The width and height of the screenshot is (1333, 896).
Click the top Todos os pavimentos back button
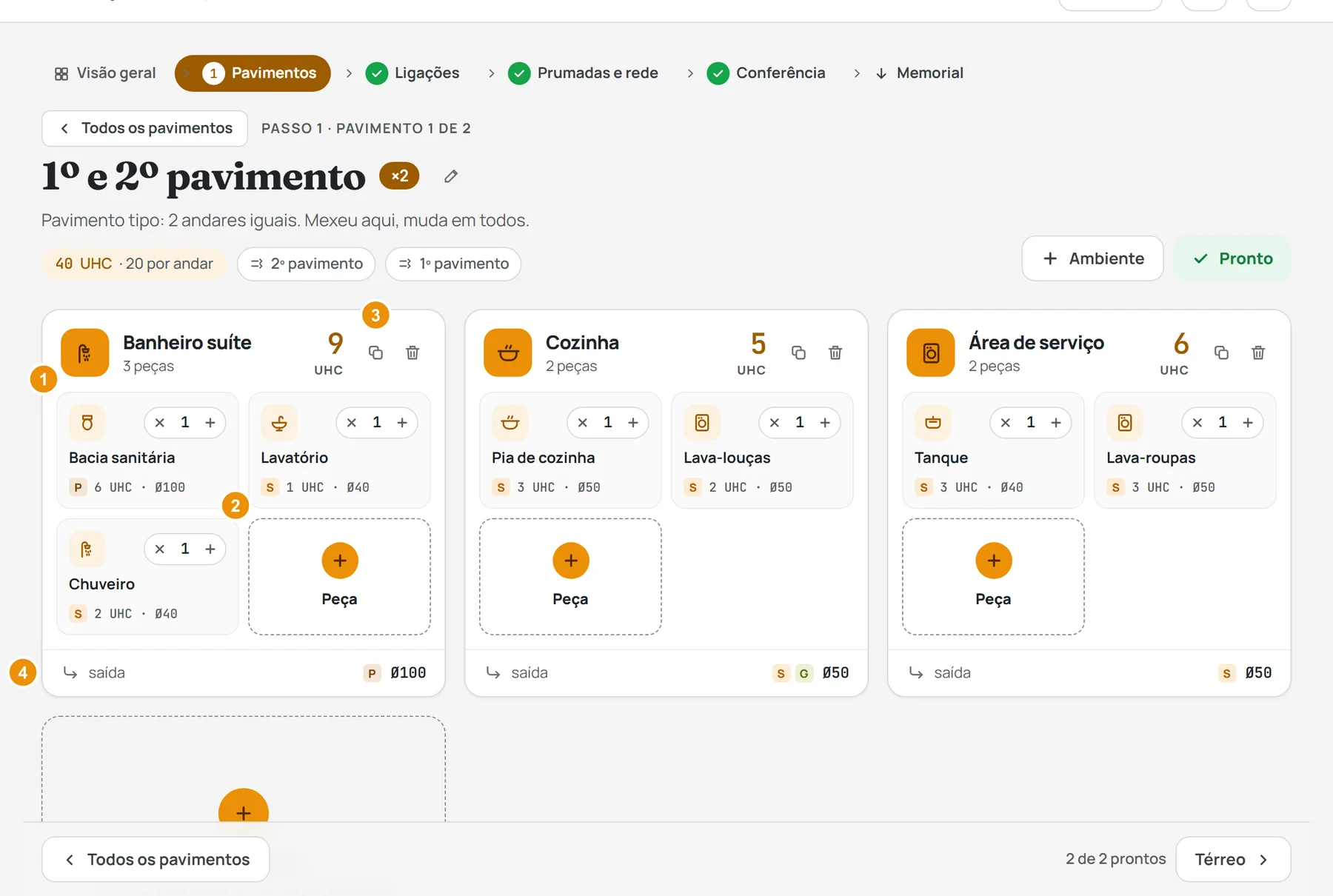point(145,129)
